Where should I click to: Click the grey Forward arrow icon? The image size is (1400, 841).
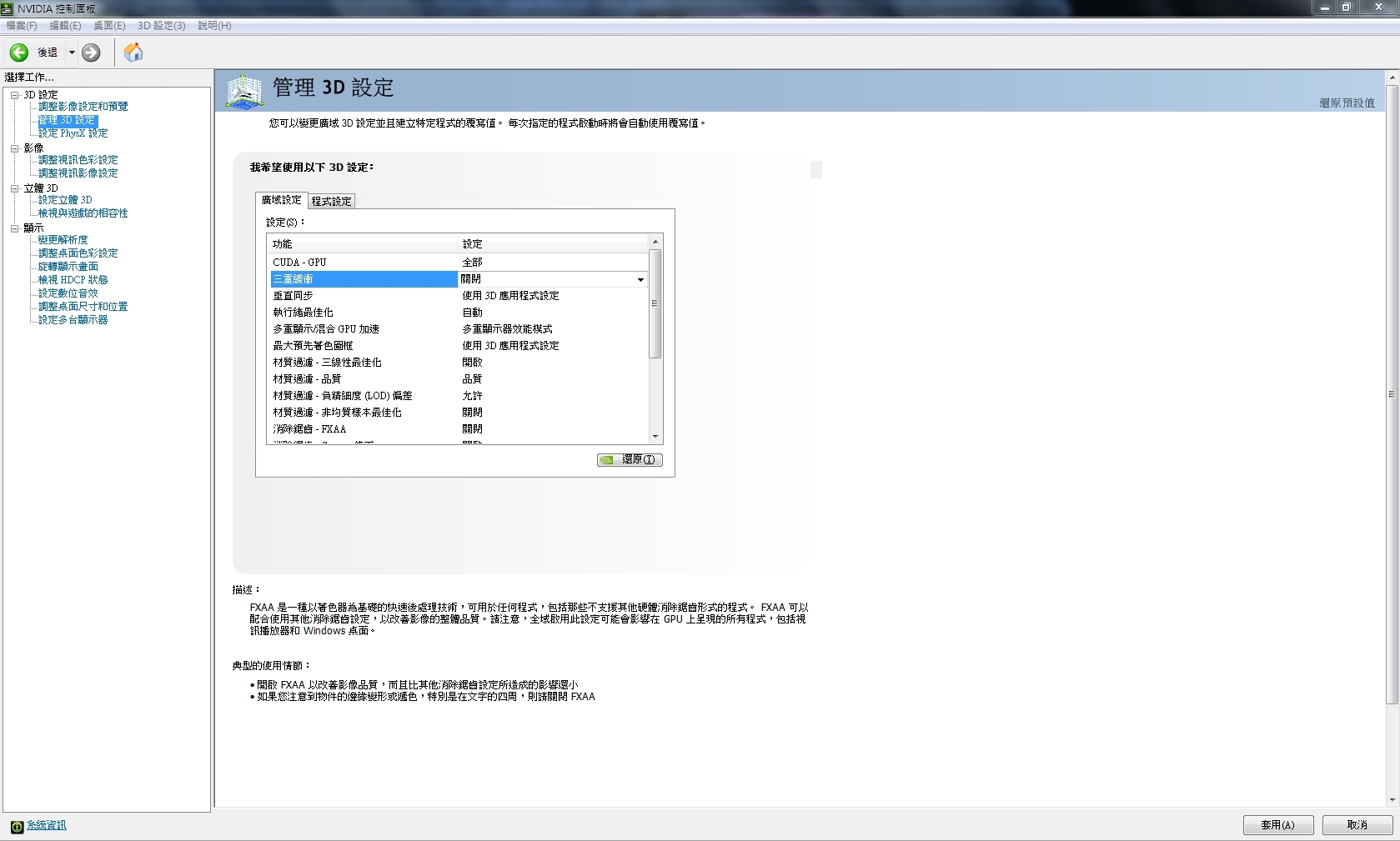tap(91, 53)
